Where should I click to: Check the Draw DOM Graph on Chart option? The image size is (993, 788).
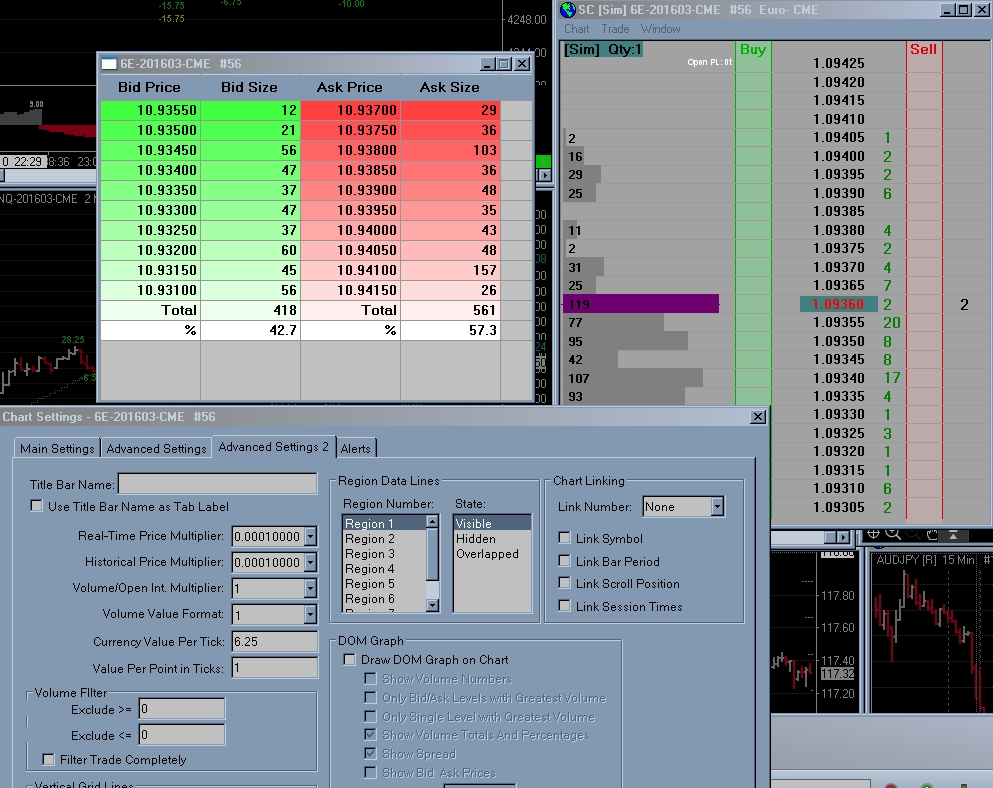[349, 660]
